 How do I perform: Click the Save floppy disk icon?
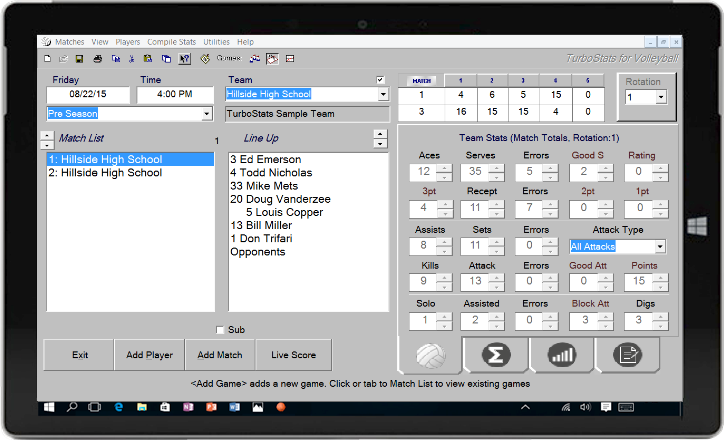[x=79, y=59]
